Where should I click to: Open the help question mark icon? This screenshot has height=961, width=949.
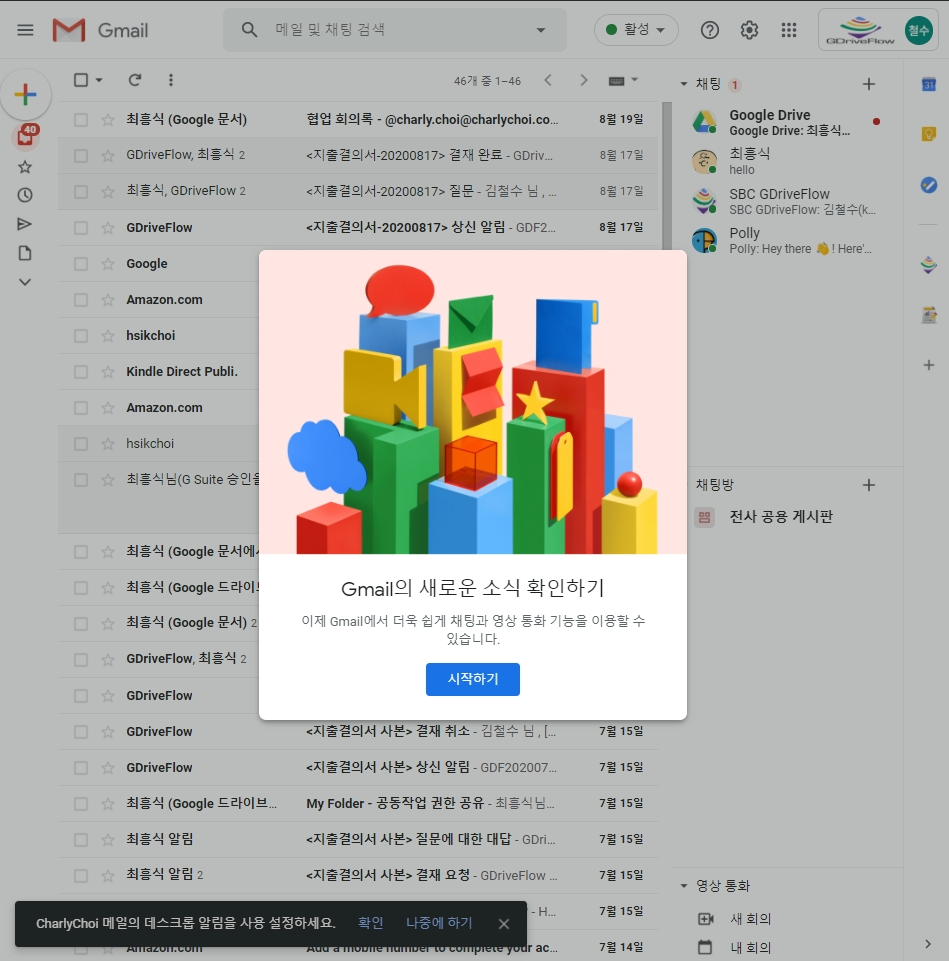click(709, 30)
